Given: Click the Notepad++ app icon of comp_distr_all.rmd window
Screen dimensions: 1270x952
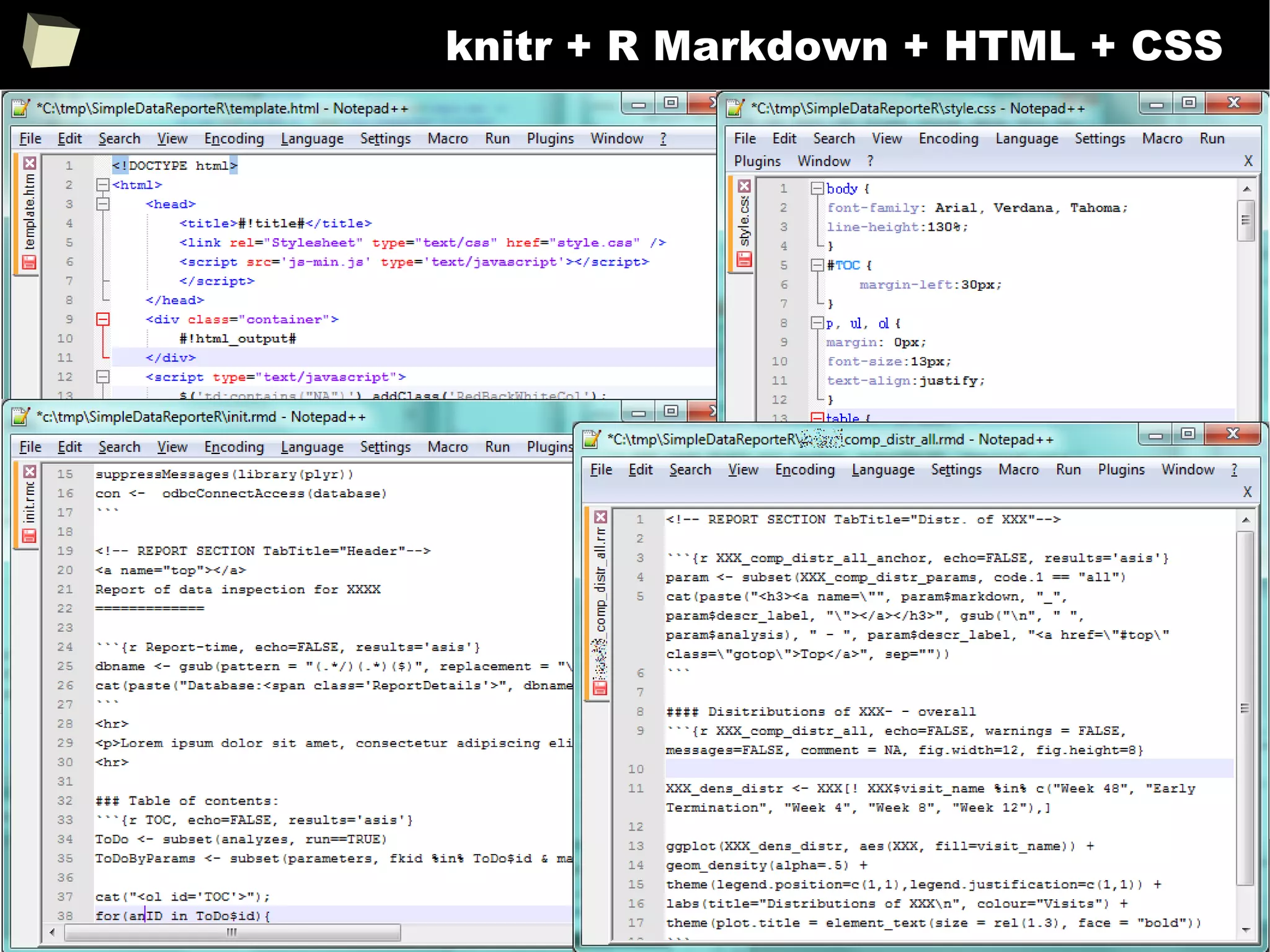Looking at the screenshot, I should [592, 439].
